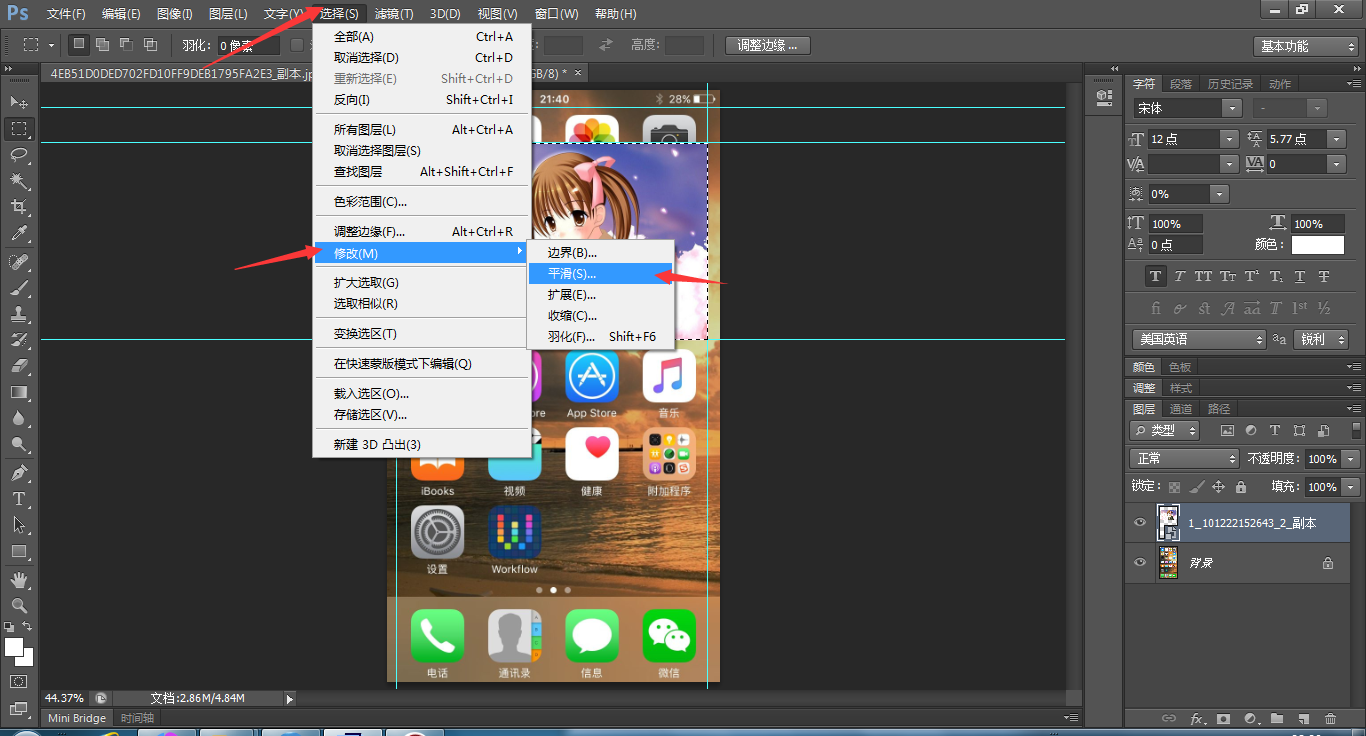Click the 填充 fill value field
The height and width of the screenshot is (736, 1366).
point(1322,487)
